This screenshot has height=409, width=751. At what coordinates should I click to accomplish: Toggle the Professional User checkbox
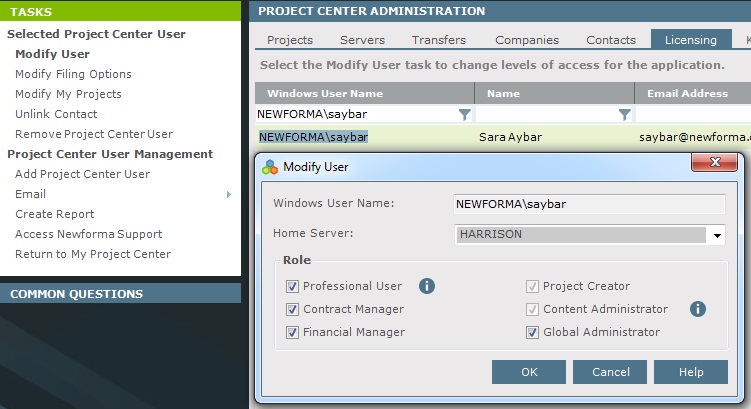(x=292, y=286)
